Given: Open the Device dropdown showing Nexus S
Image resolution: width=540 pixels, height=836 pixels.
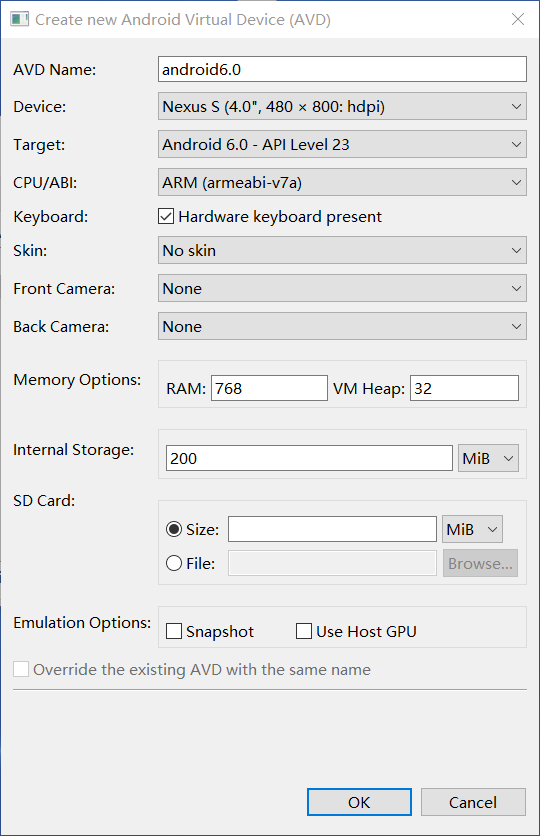Looking at the screenshot, I should pyautogui.click(x=342, y=106).
